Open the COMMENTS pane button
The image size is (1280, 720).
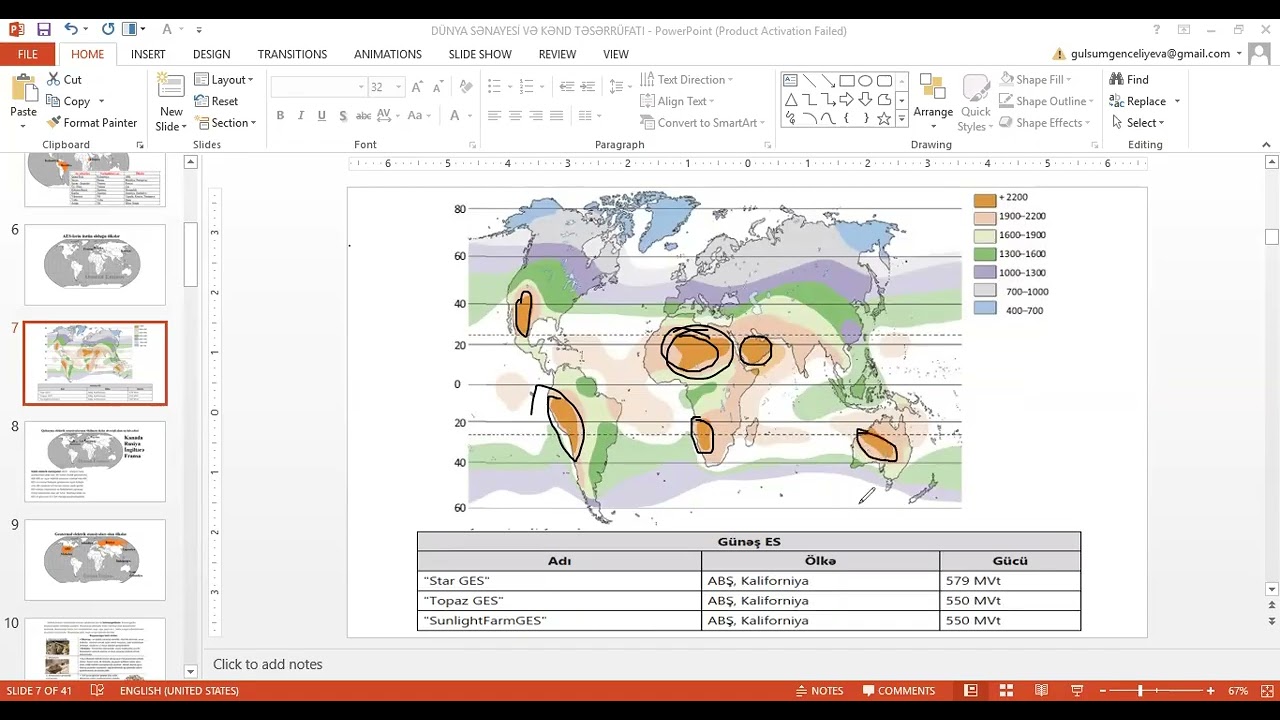tap(899, 691)
